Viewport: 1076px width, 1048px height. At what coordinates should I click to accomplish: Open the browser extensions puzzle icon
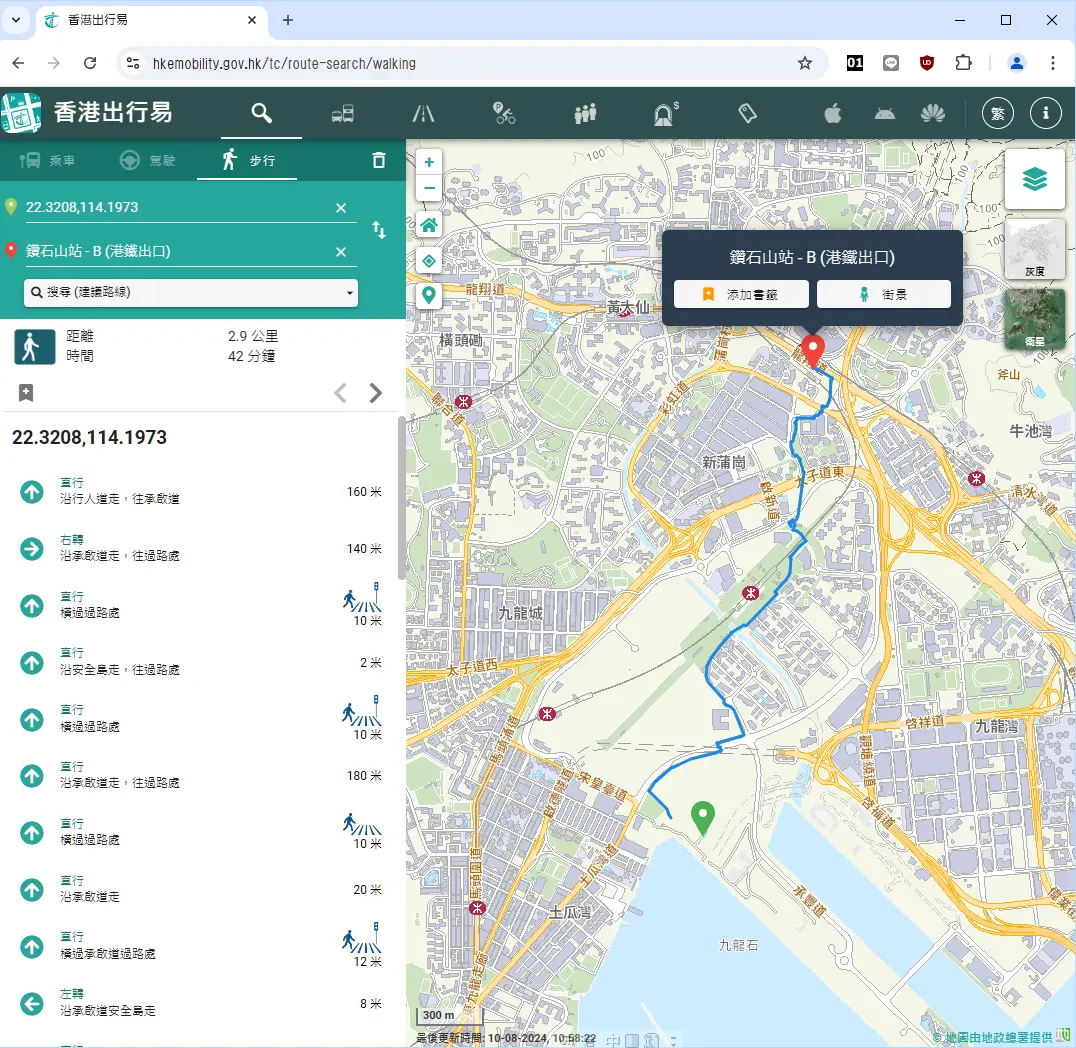963,63
